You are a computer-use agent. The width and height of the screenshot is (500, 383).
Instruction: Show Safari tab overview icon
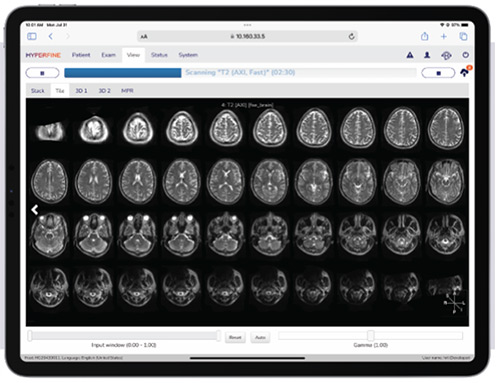pyautogui.click(x=463, y=36)
